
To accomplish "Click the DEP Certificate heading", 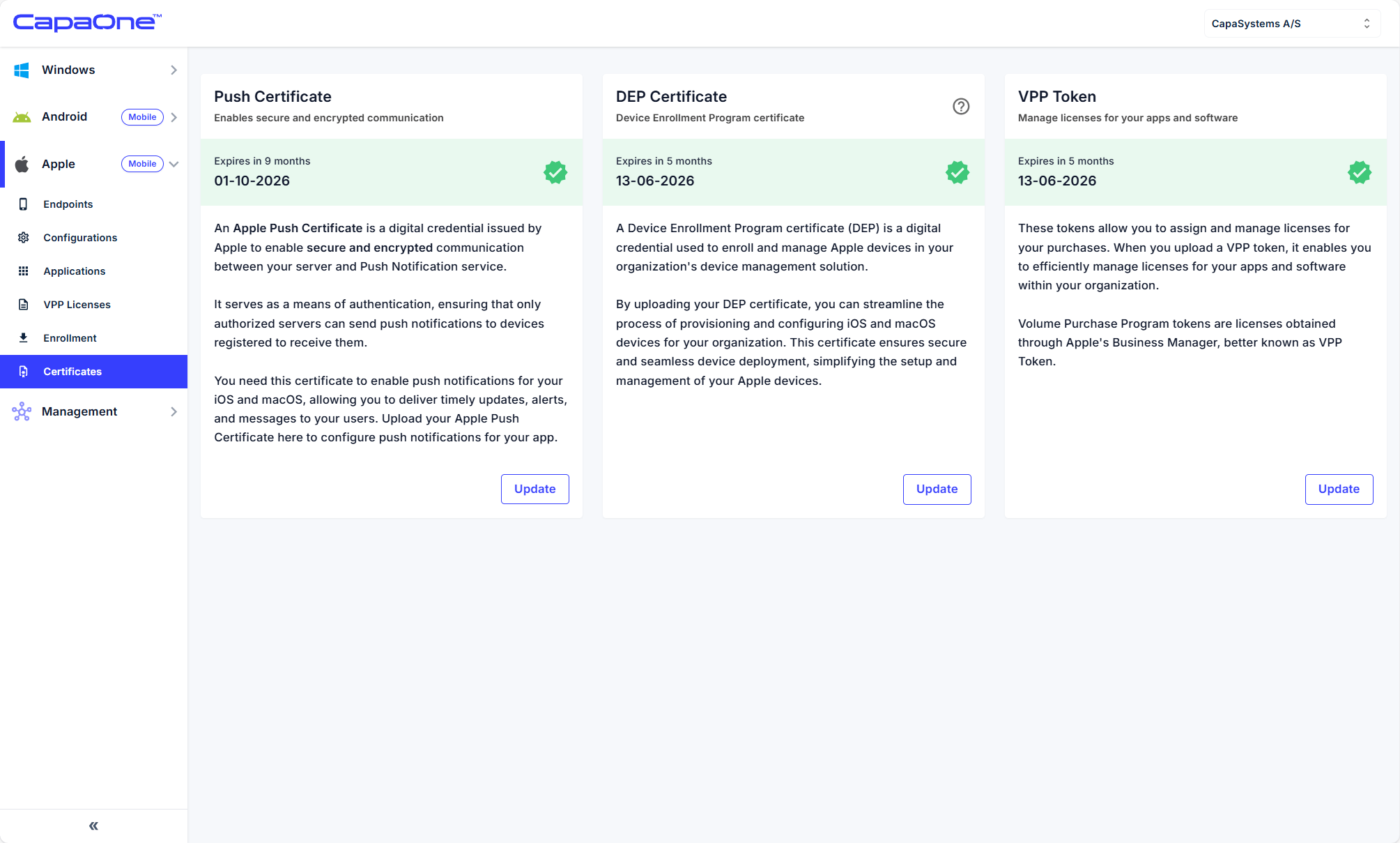I will (x=671, y=97).
